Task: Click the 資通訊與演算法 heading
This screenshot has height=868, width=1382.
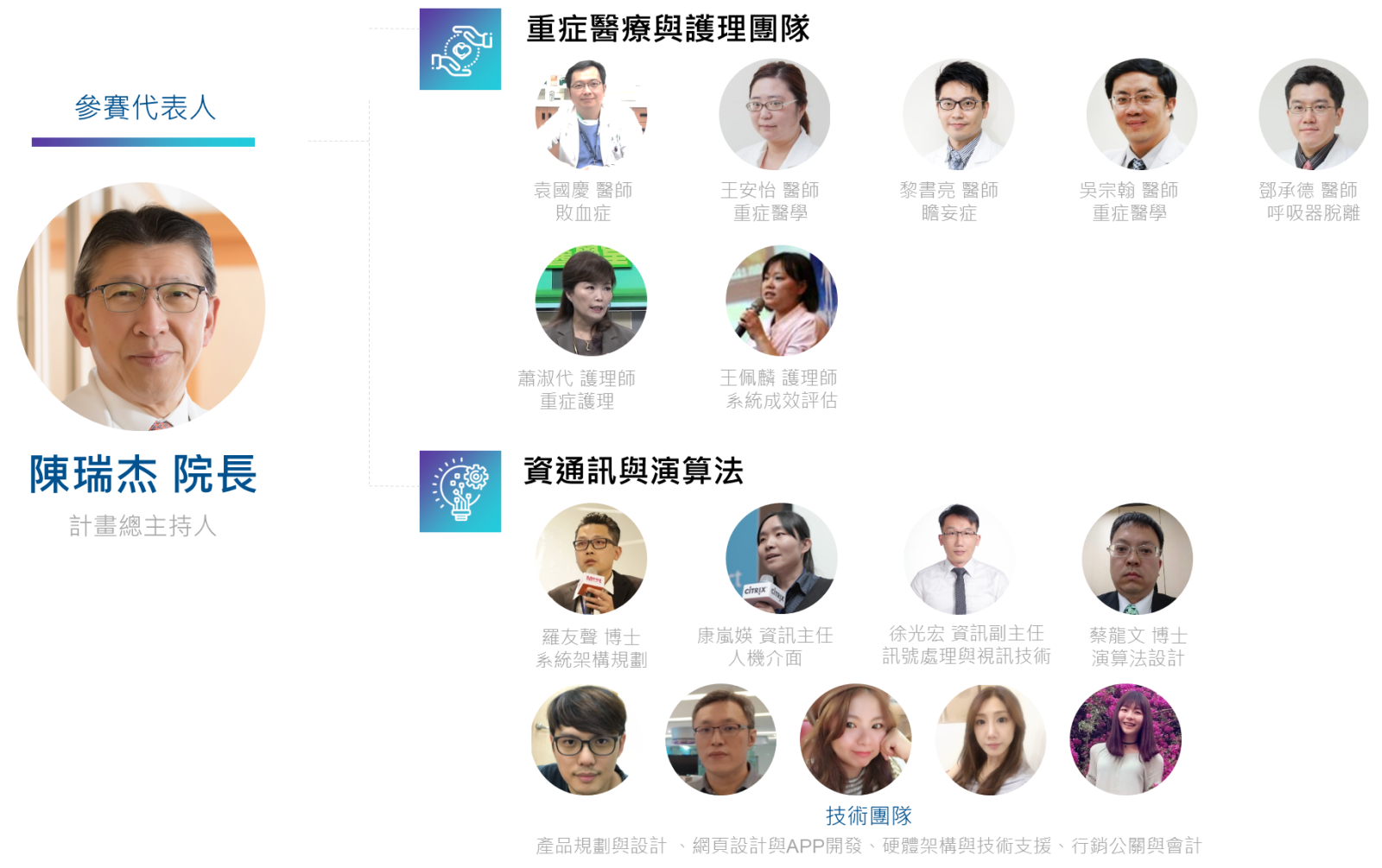Action: tap(633, 472)
